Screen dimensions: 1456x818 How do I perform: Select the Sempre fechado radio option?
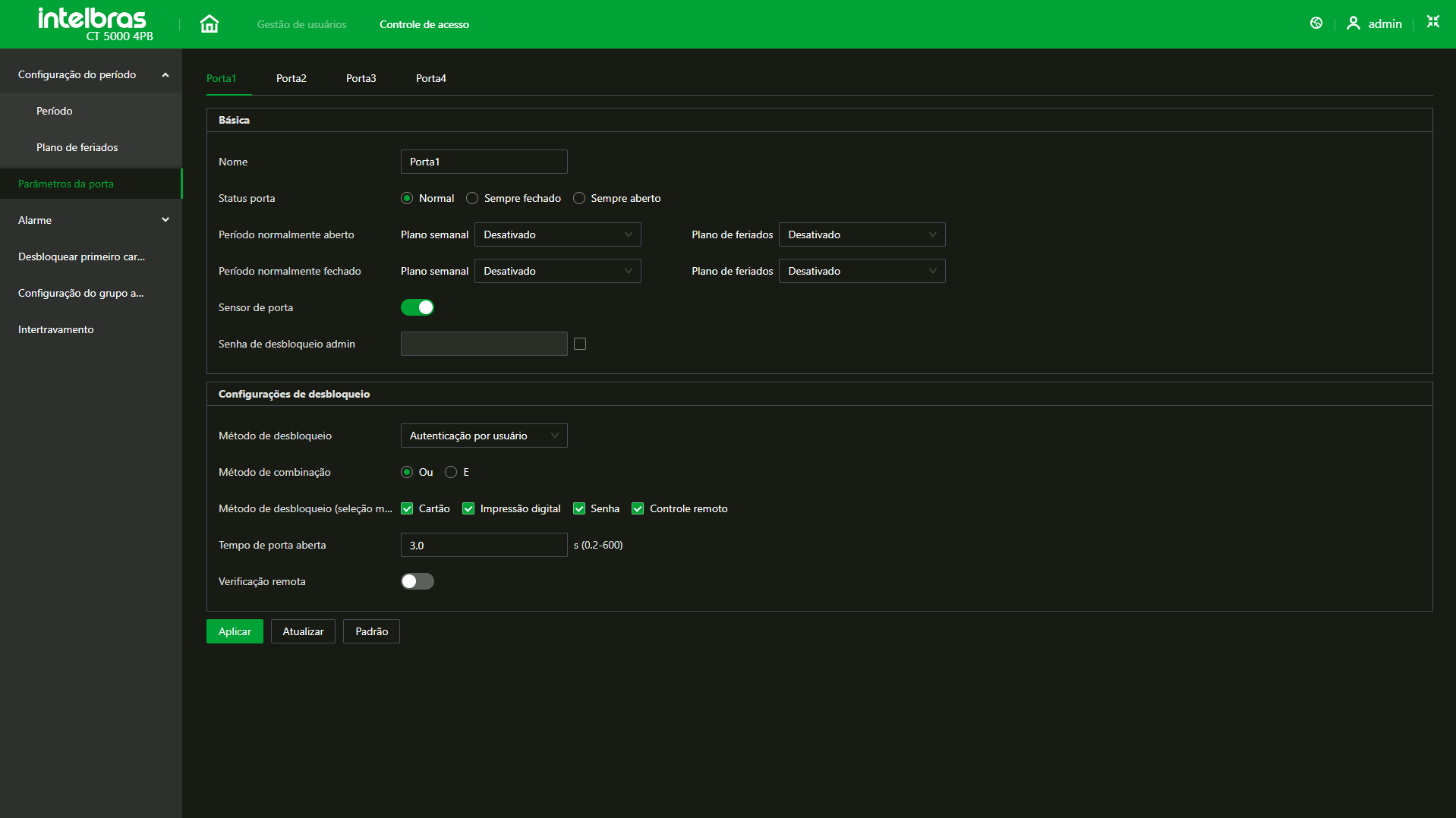pyautogui.click(x=472, y=198)
